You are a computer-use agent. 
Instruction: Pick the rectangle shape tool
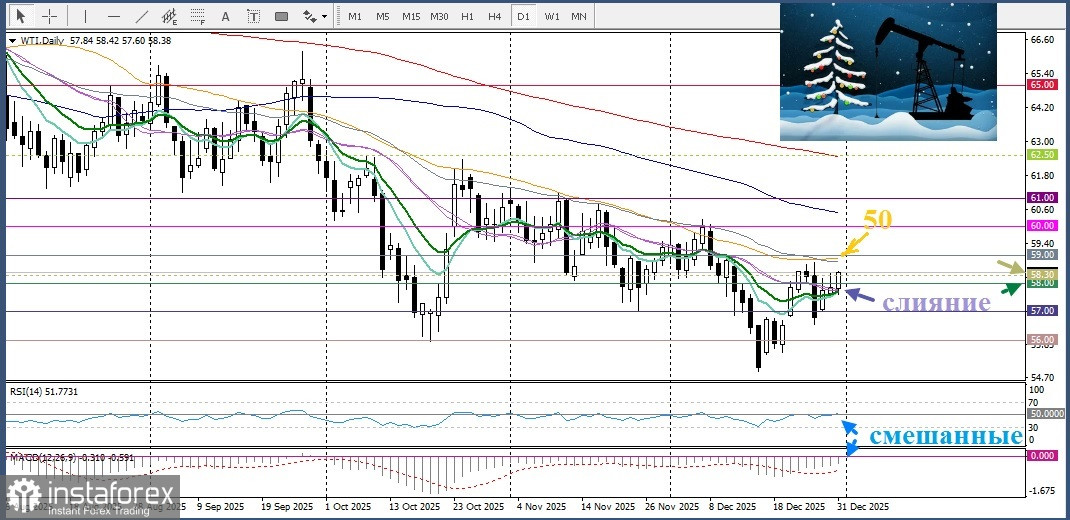pos(281,16)
